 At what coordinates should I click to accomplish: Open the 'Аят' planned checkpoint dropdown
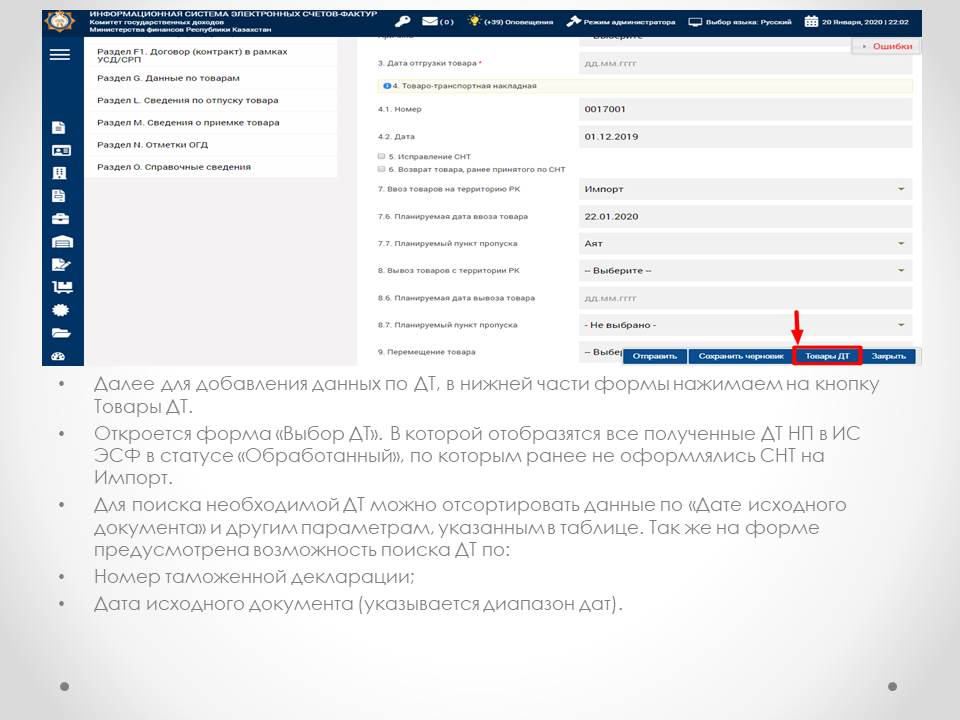[745, 243]
